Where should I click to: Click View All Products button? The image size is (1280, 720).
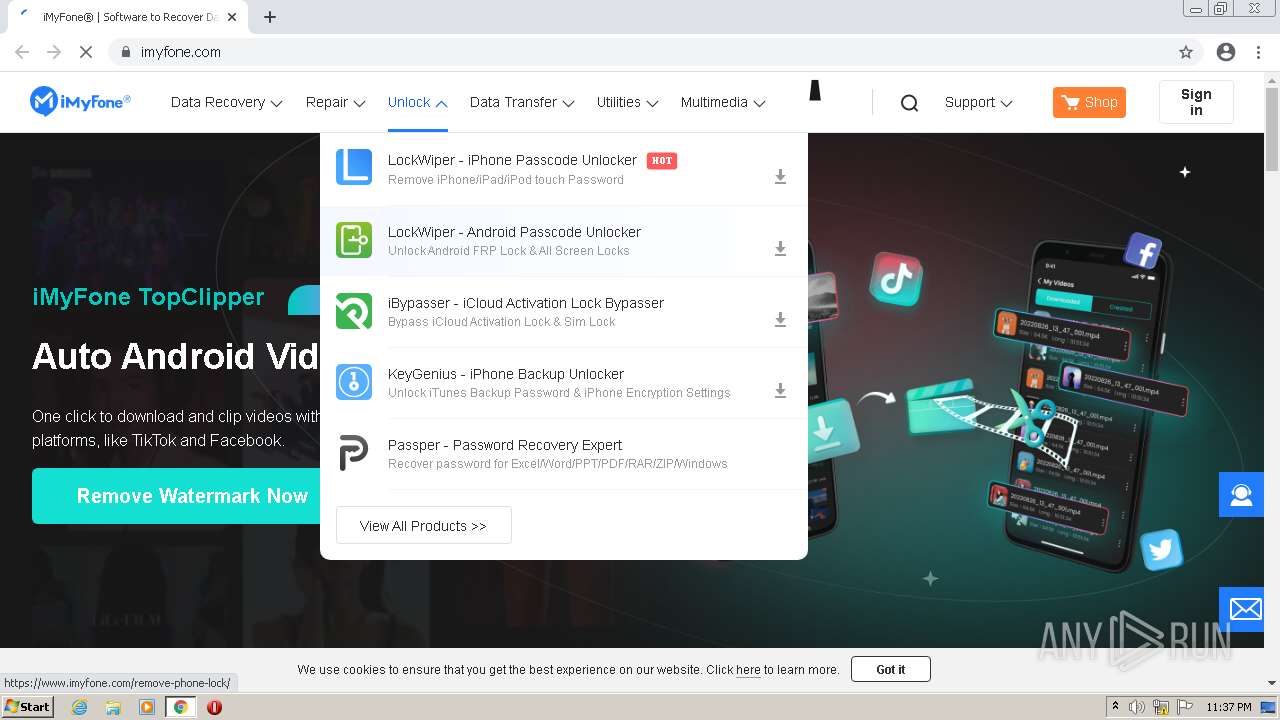423,525
